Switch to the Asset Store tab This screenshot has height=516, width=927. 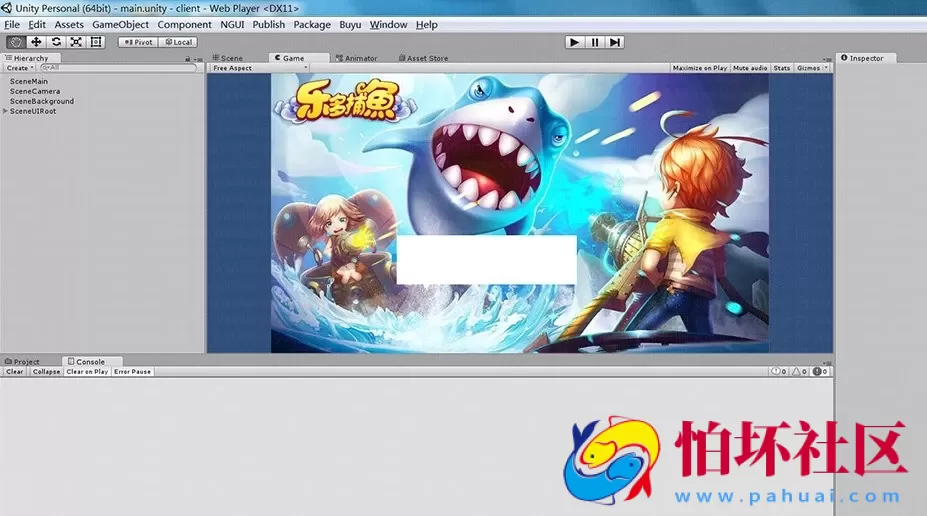[x=423, y=58]
